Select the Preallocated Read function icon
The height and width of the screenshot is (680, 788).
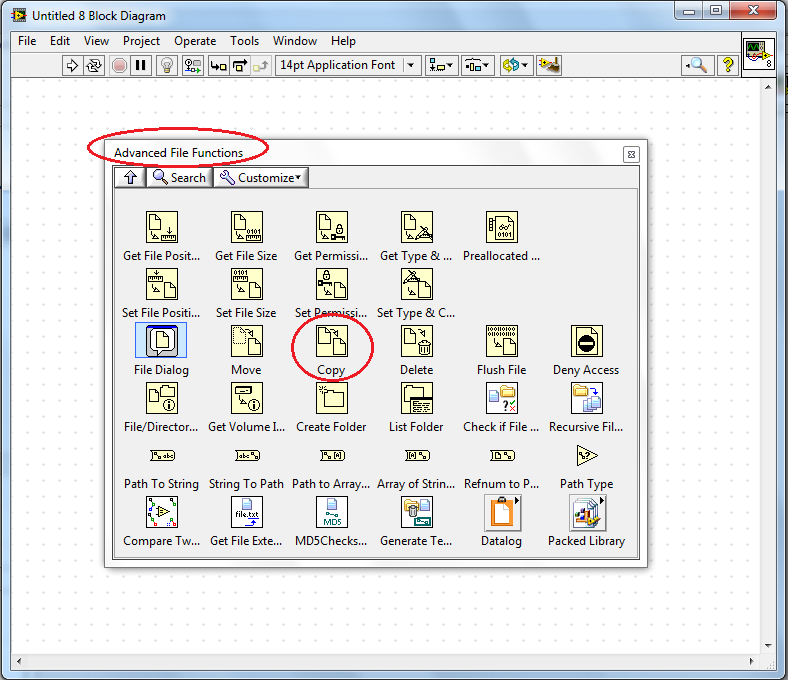point(502,227)
